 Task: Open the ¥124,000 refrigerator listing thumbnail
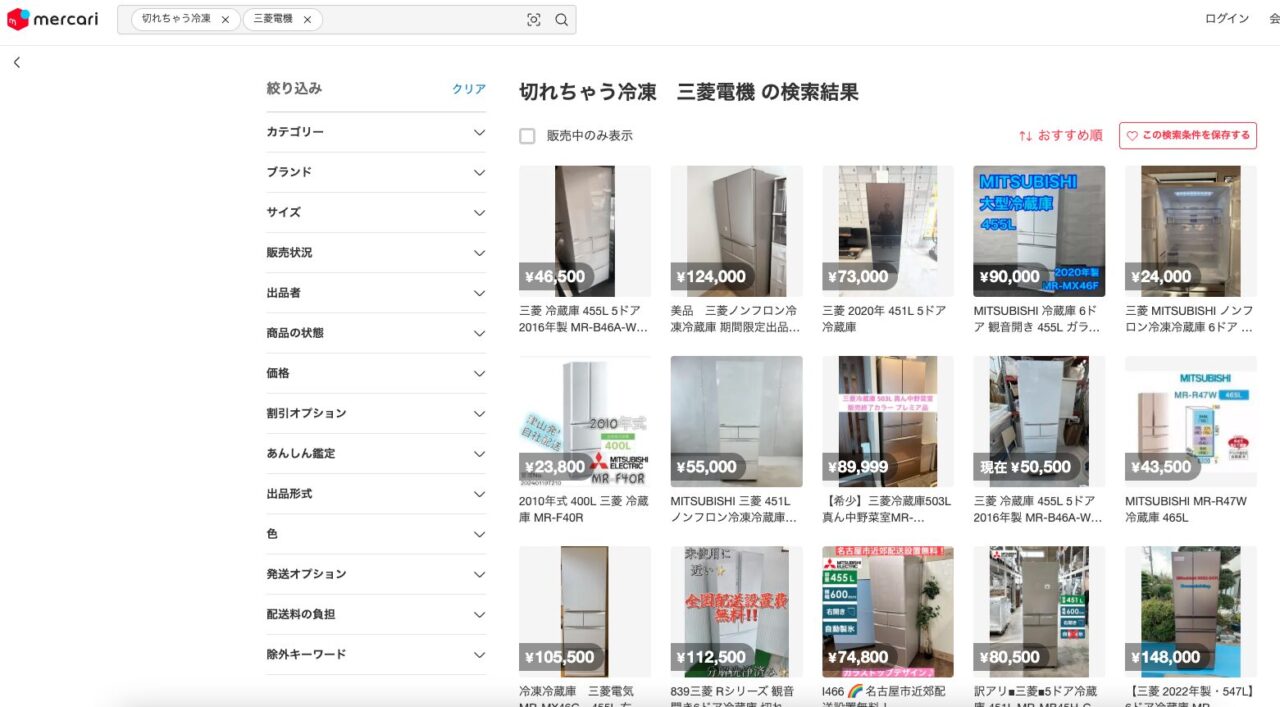[736, 231]
